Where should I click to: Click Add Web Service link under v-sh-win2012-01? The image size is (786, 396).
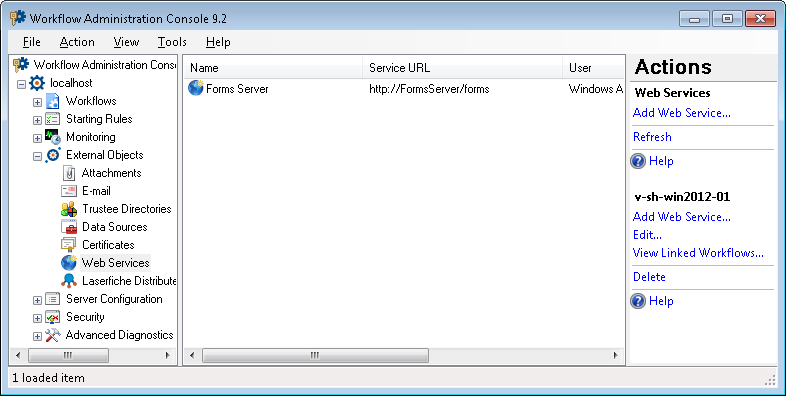point(682,217)
